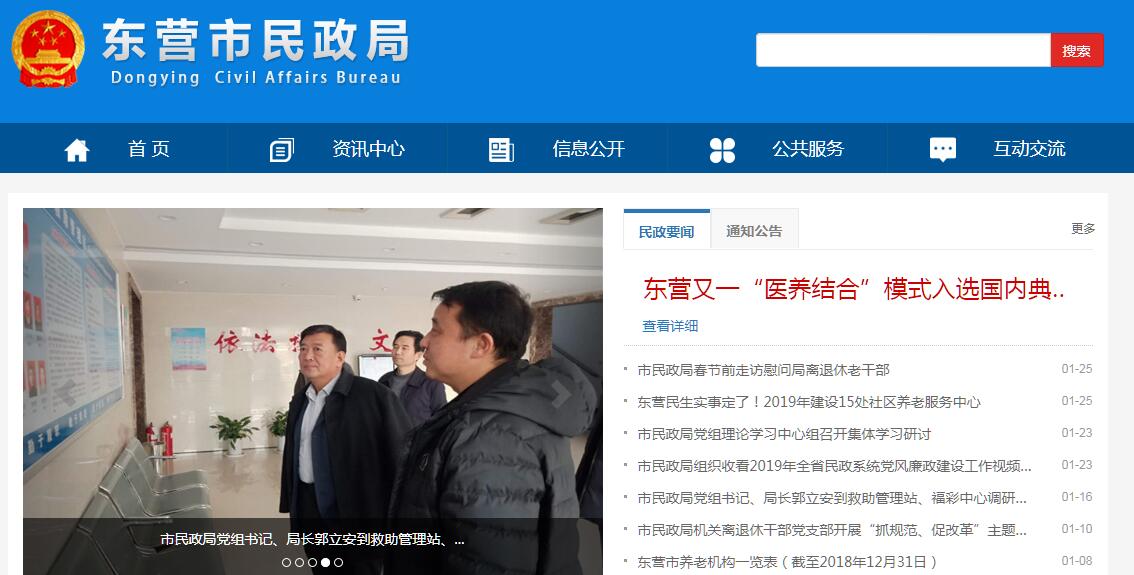This screenshot has height=575, width=1134.
Task: Open the 公共服务 menu label
Action: click(x=808, y=149)
